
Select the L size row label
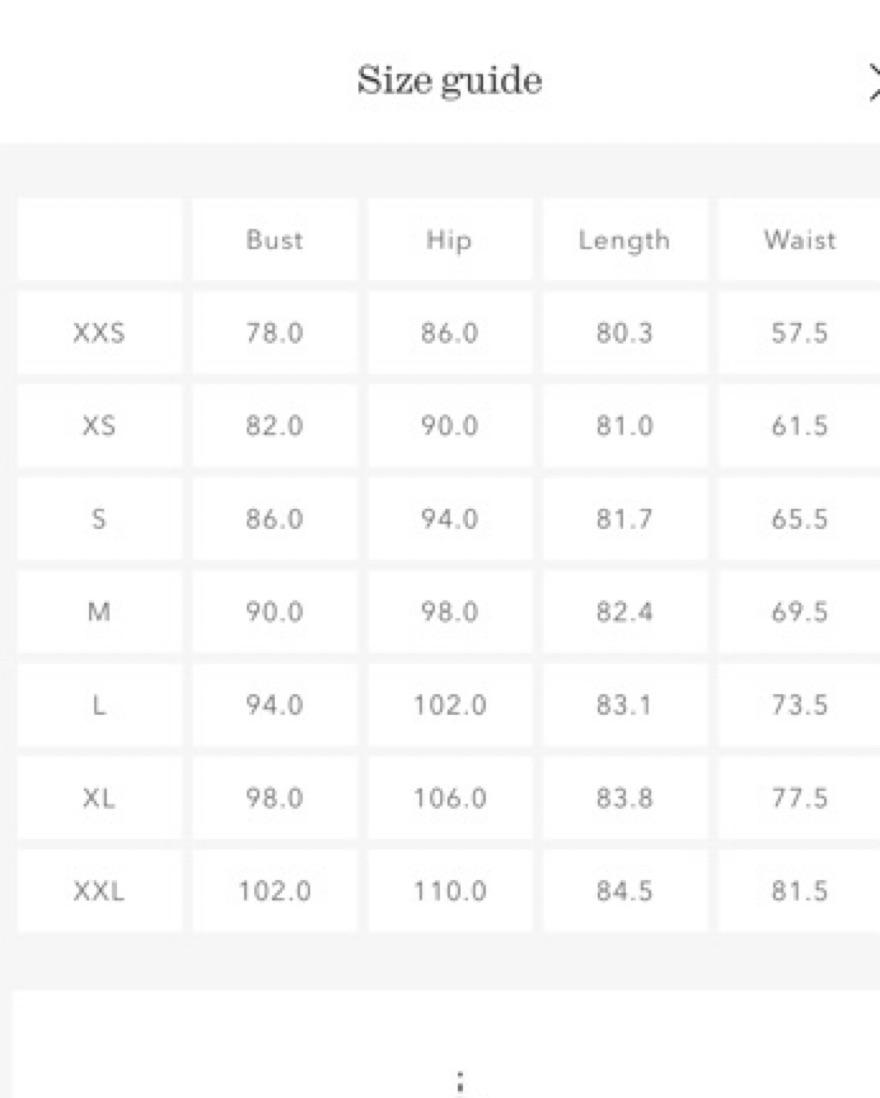[x=99, y=705]
